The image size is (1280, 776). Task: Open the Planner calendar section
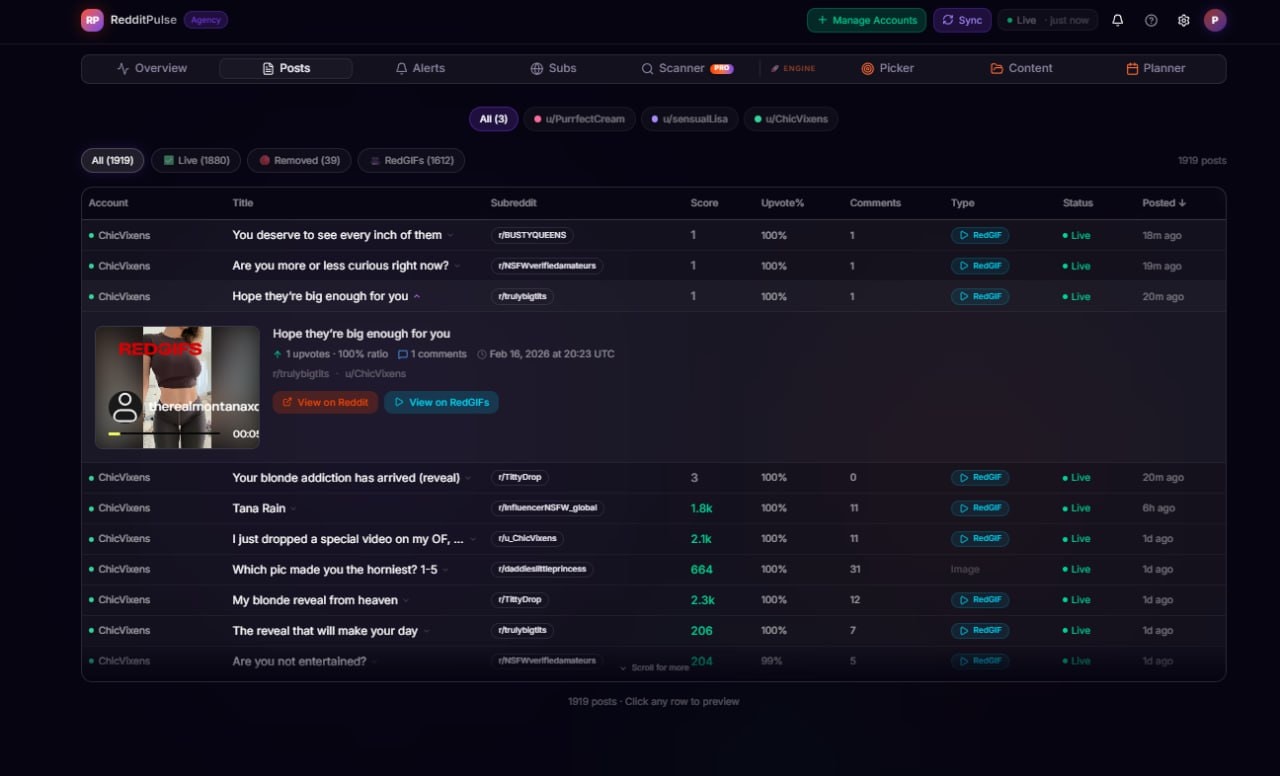(x=1155, y=68)
